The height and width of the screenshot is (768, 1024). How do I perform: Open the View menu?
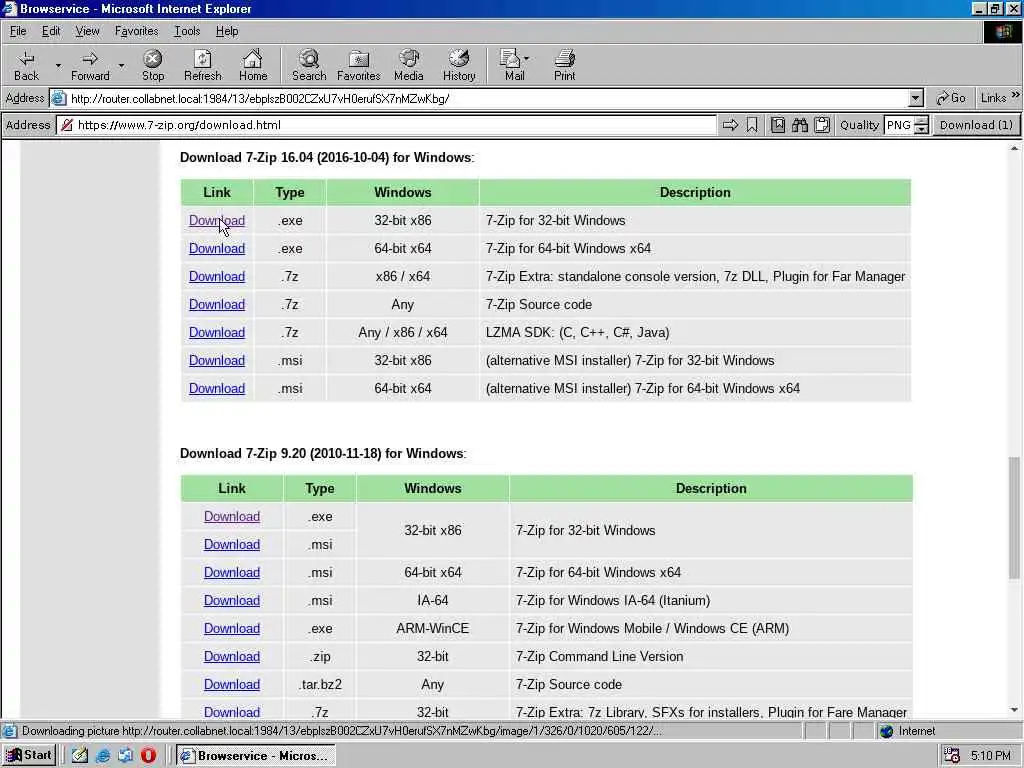[x=88, y=31]
